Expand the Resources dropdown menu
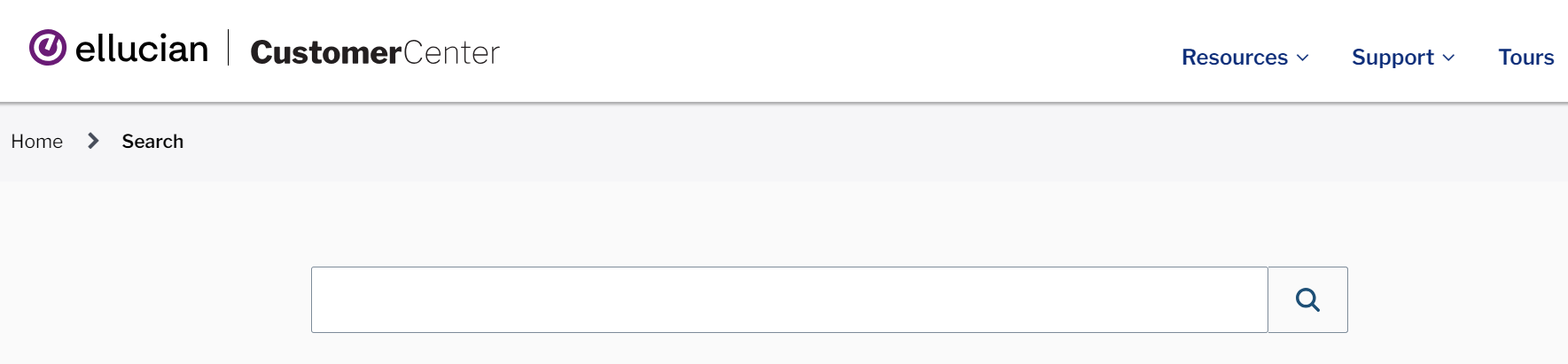The height and width of the screenshot is (364, 1568). click(1244, 58)
